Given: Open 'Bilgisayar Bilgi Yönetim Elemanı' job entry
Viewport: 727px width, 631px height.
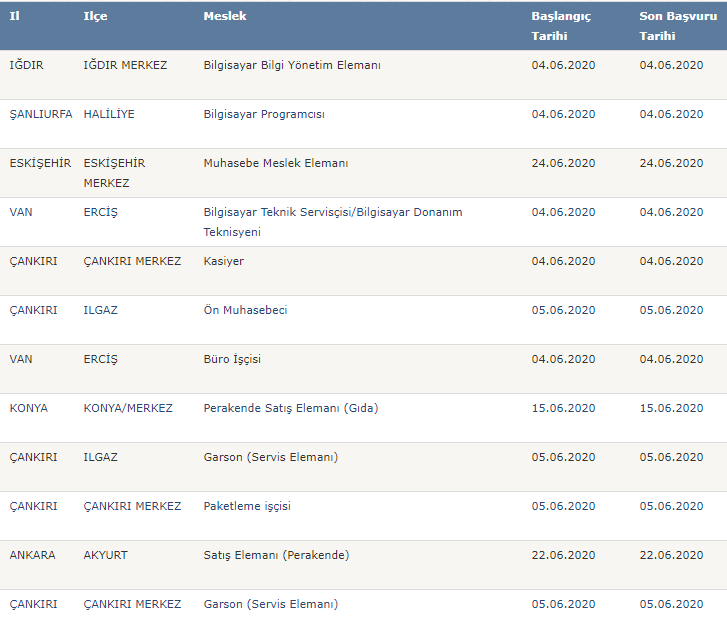Looking at the screenshot, I should click(x=292, y=65).
